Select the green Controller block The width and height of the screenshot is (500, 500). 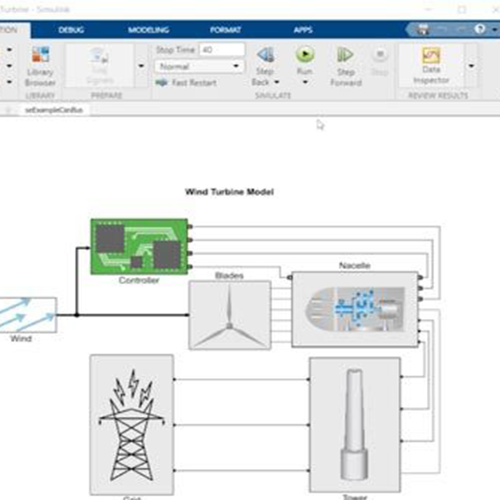139,247
